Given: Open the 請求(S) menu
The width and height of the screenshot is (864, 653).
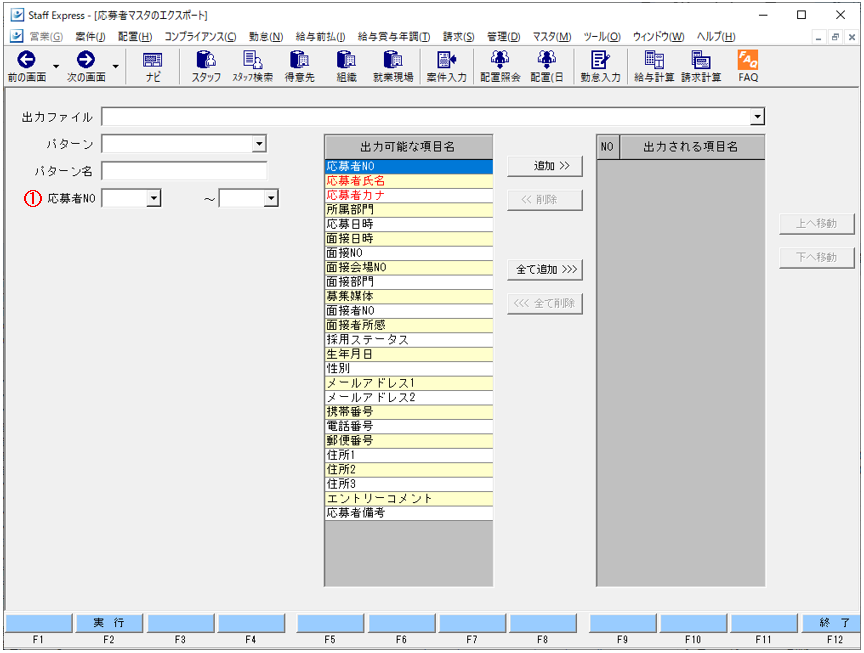Looking at the screenshot, I should 458,37.
